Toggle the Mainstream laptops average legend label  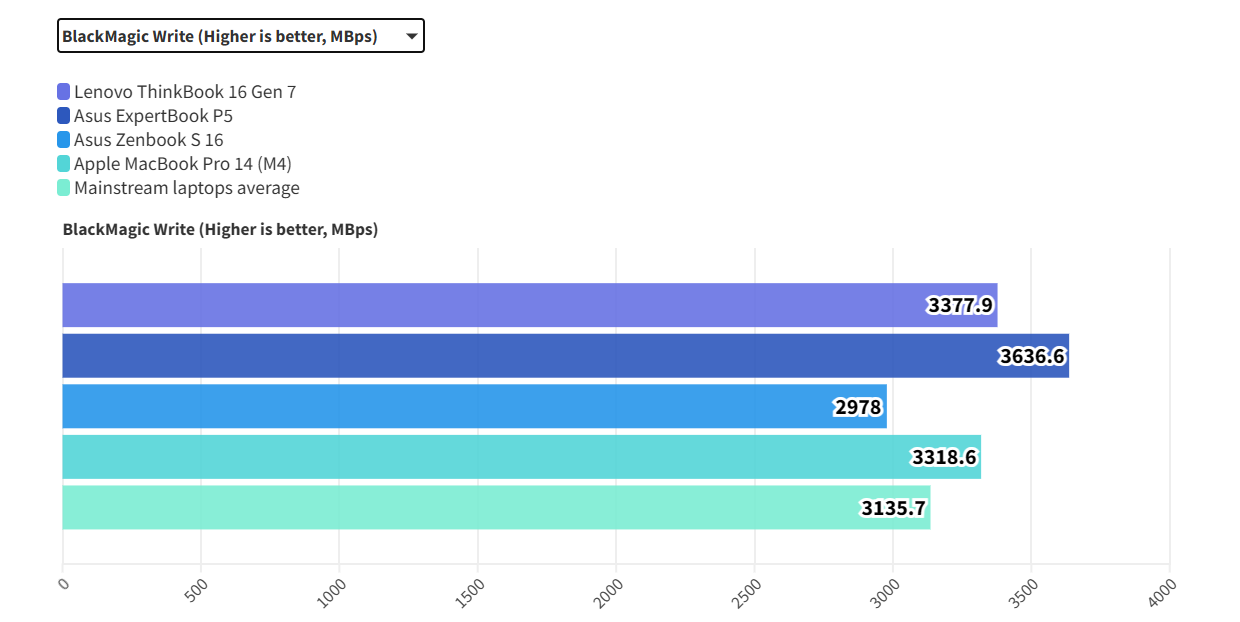(187, 188)
